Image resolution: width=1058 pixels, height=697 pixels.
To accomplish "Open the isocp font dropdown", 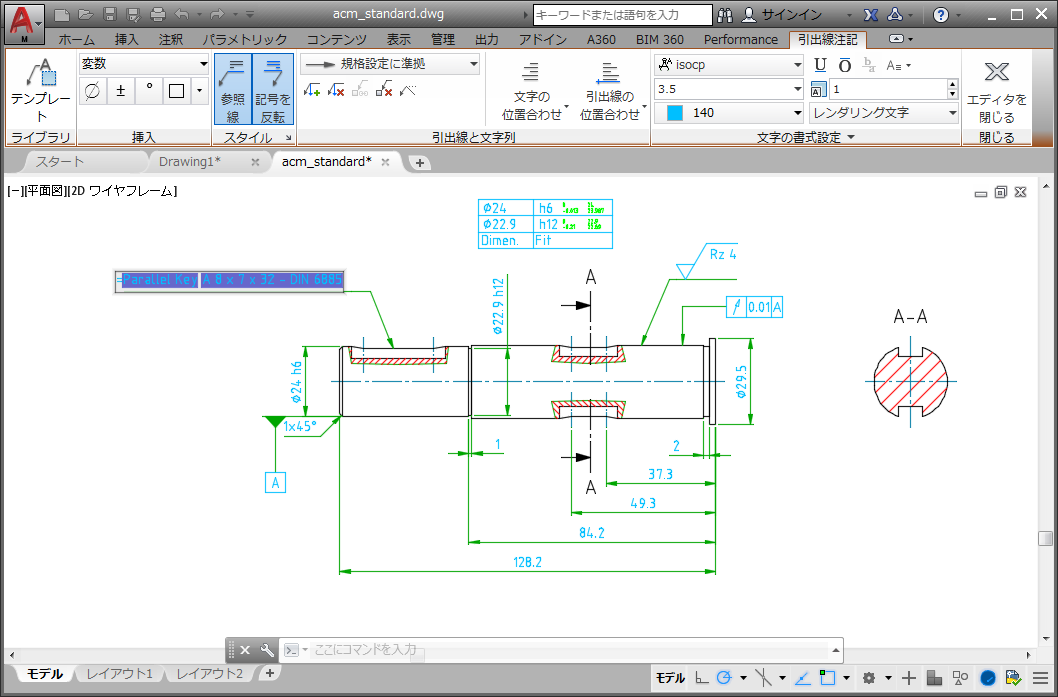I will pyautogui.click(x=729, y=65).
